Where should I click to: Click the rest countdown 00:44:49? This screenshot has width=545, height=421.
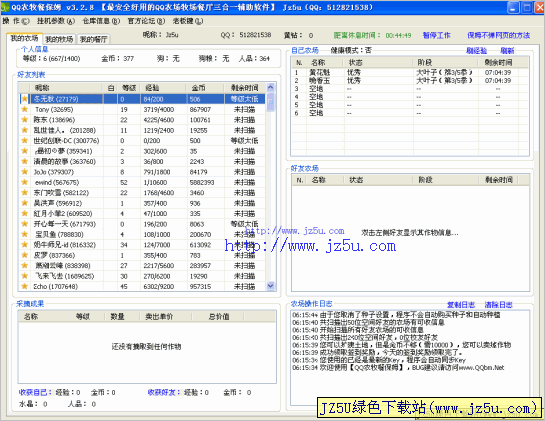click(x=398, y=35)
